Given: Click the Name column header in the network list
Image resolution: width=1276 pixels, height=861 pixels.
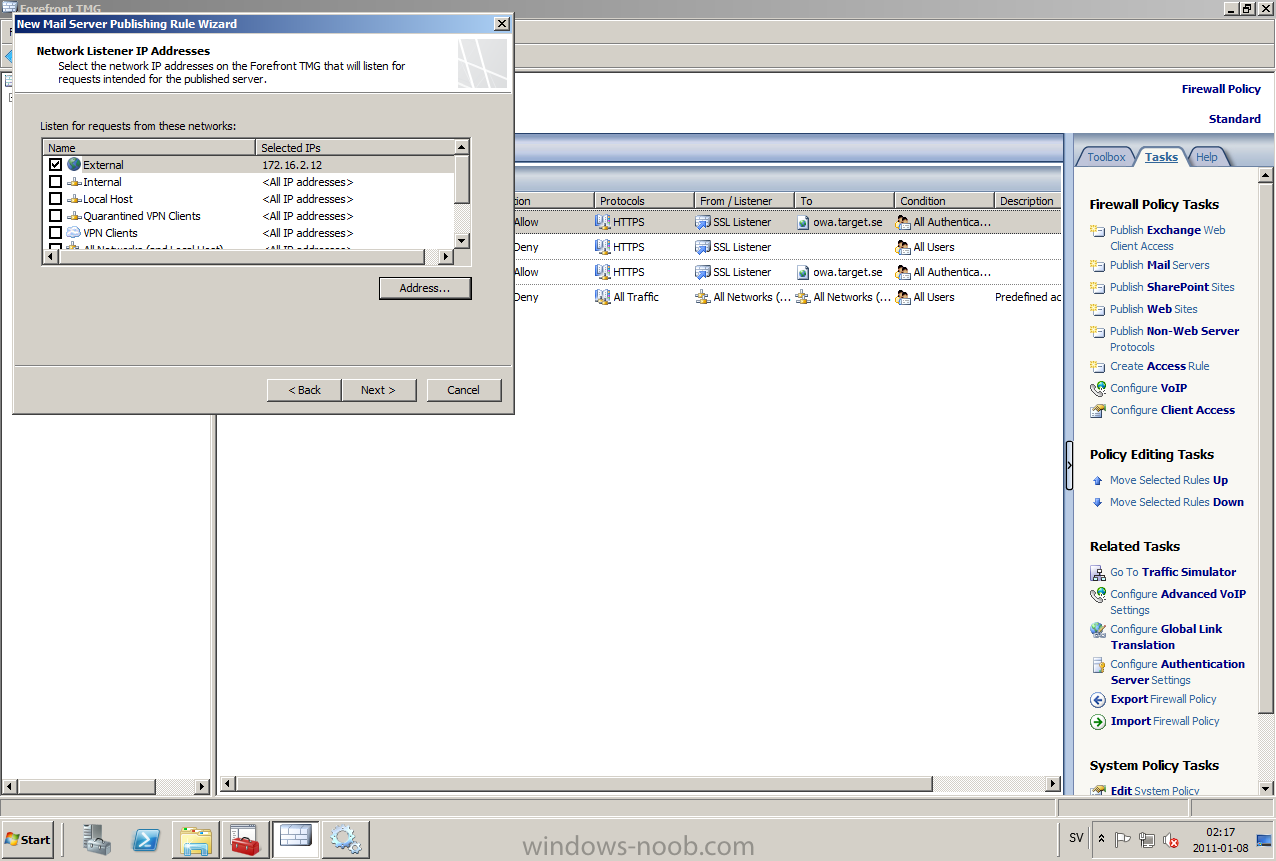Looking at the screenshot, I should pyautogui.click(x=150, y=148).
